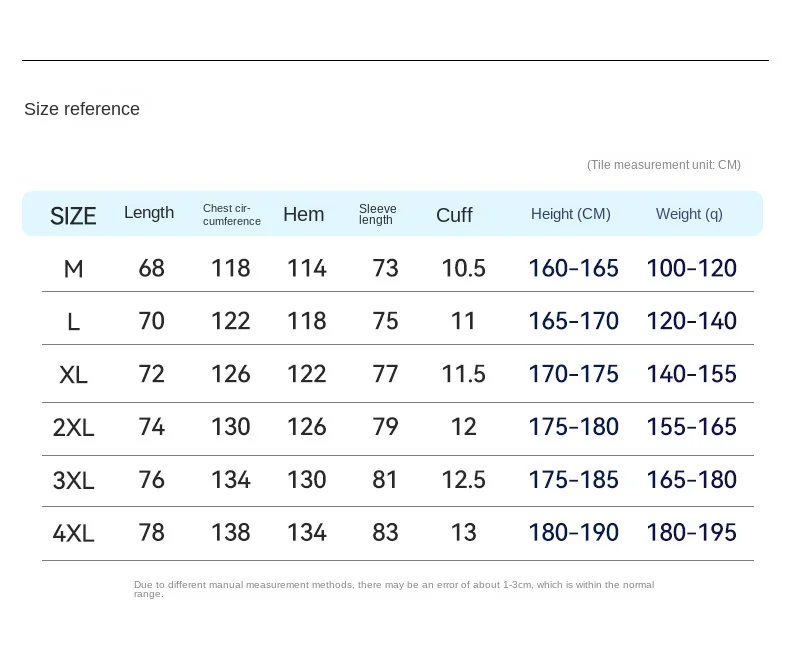
Task: Select the 2XL size row label
Action: coord(74,428)
